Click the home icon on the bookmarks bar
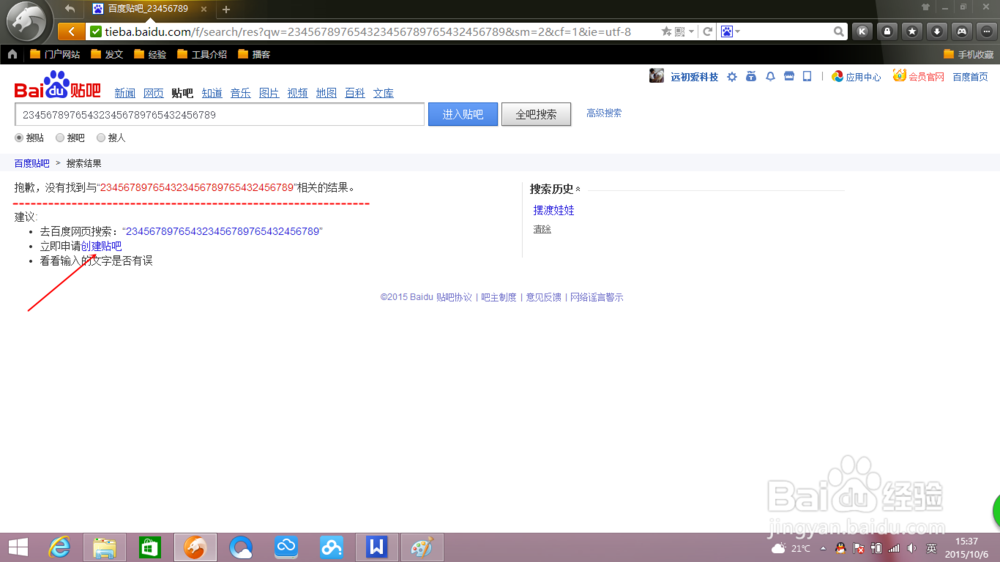 12,54
